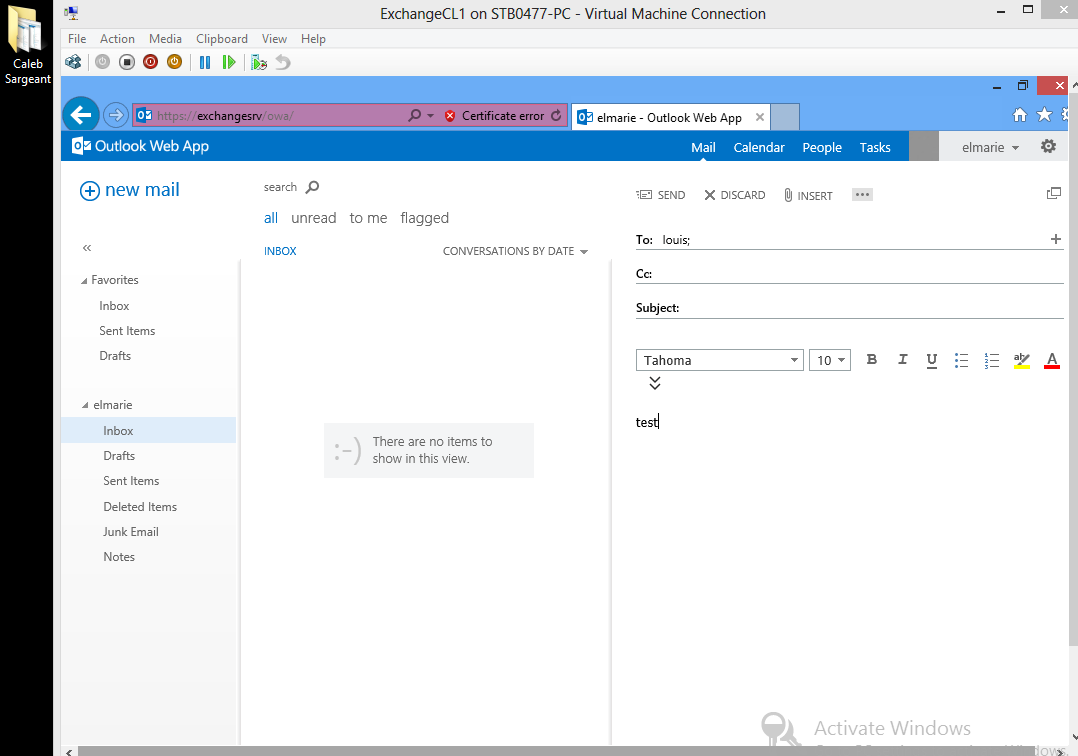Click the VM Checkpoint icon
Image resolution: width=1078 pixels, height=756 pixels.
258,63
